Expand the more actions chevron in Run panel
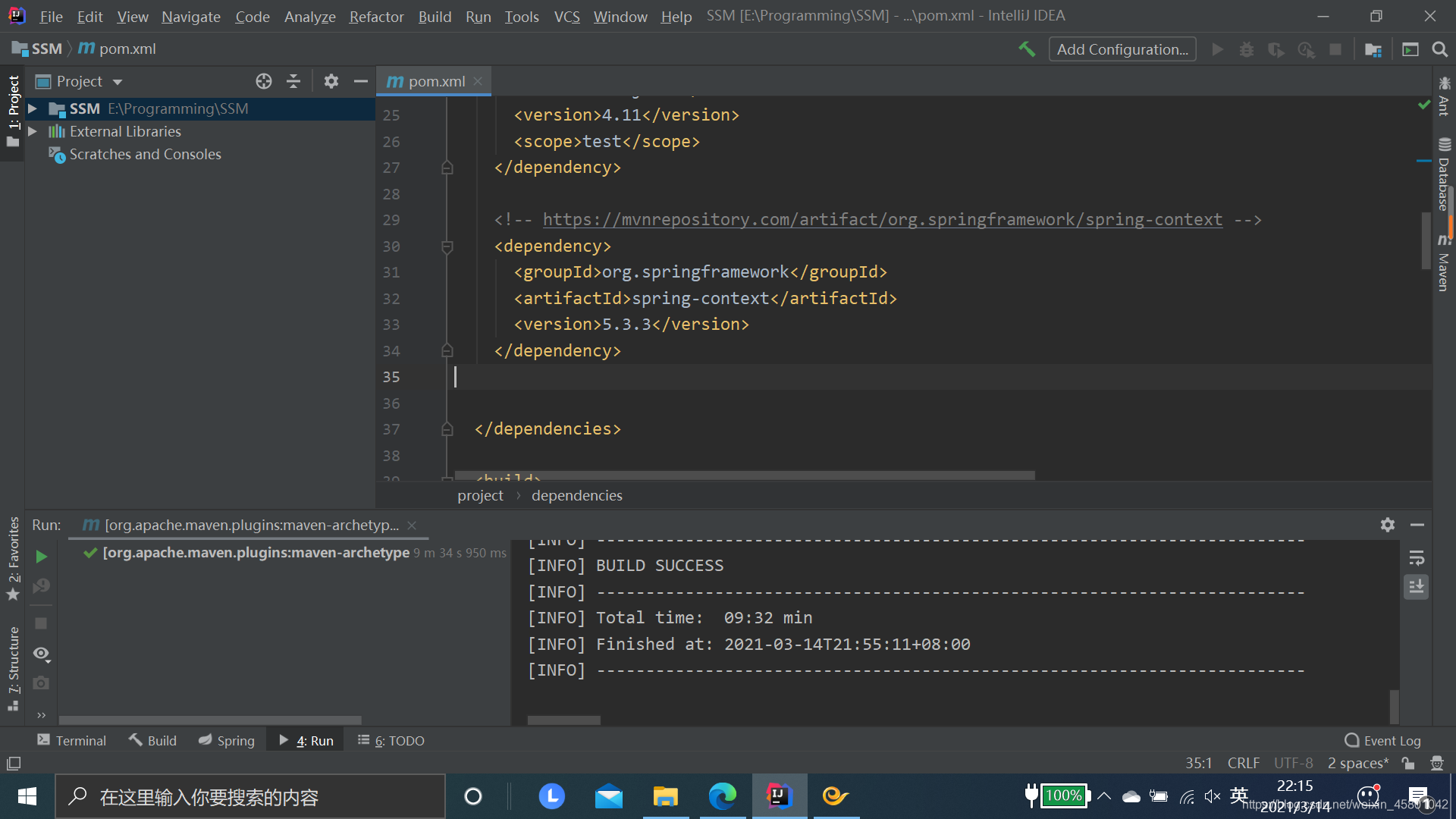1456x819 pixels. coord(42,714)
